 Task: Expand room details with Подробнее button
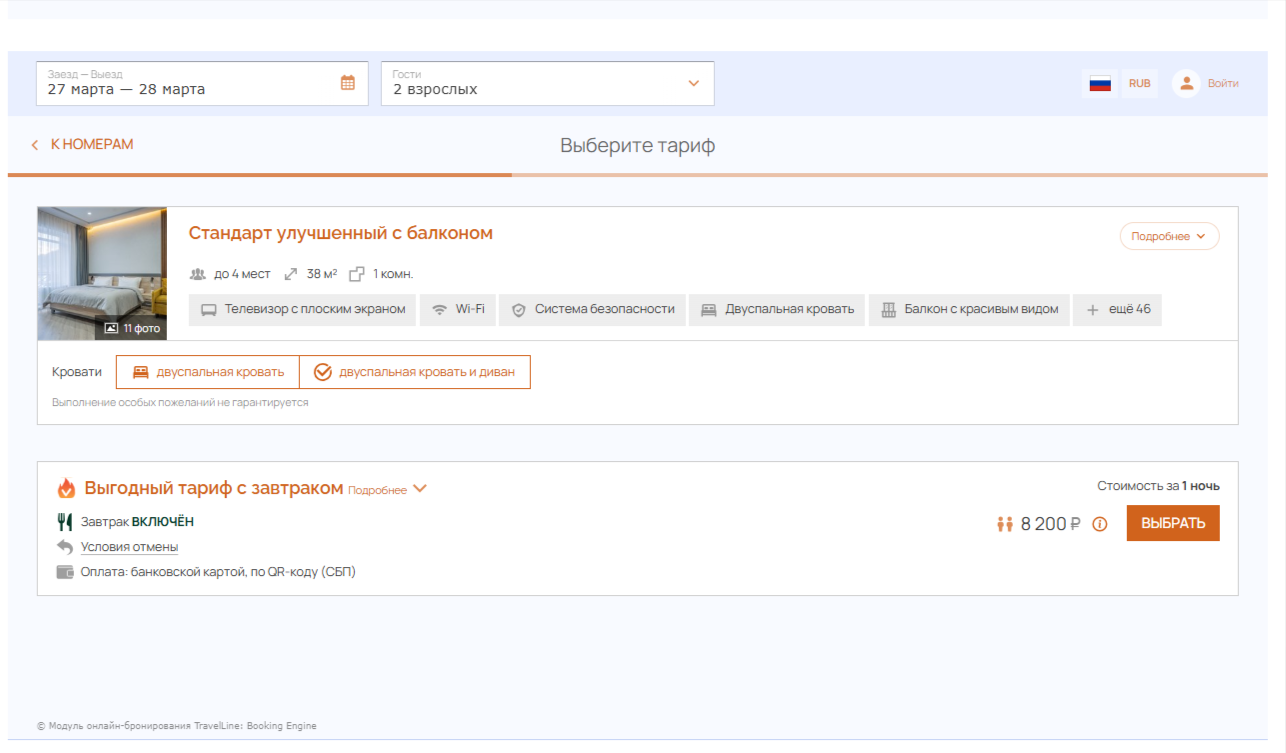click(x=1169, y=237)
